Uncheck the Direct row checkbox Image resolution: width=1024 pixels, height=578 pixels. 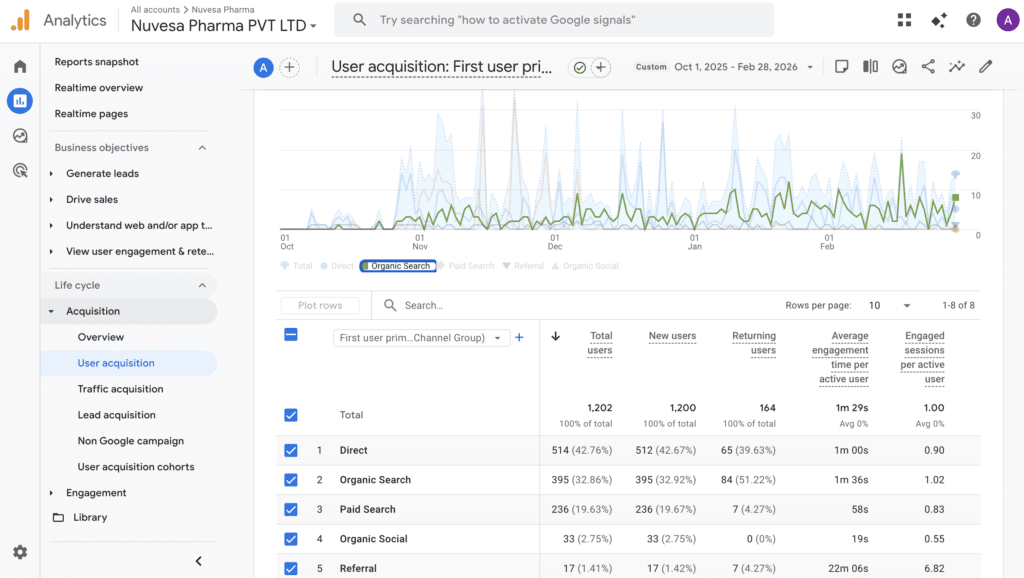291,451
